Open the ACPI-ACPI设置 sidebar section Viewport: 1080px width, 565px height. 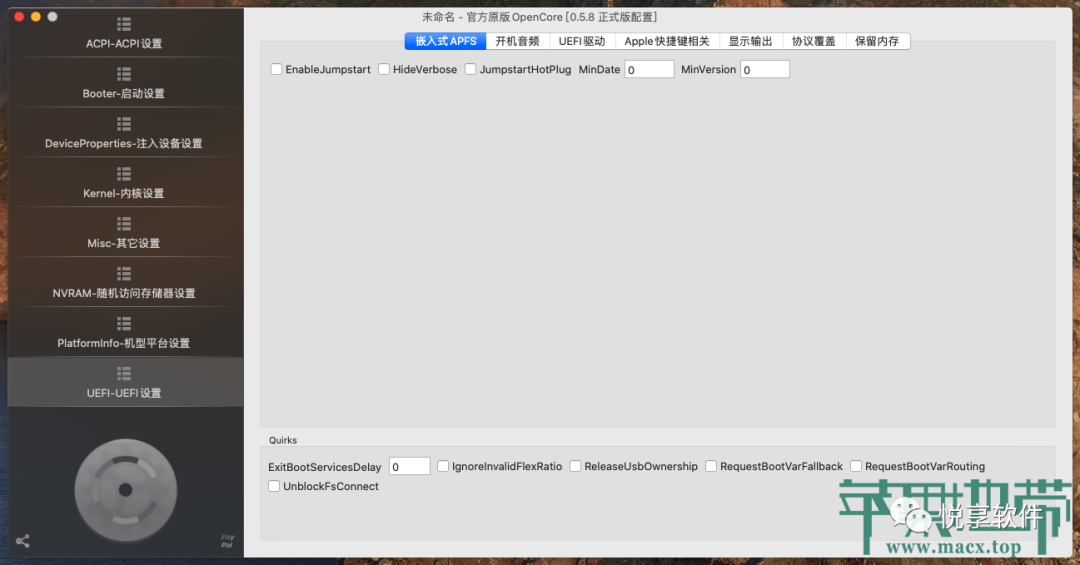click(124, 33)
